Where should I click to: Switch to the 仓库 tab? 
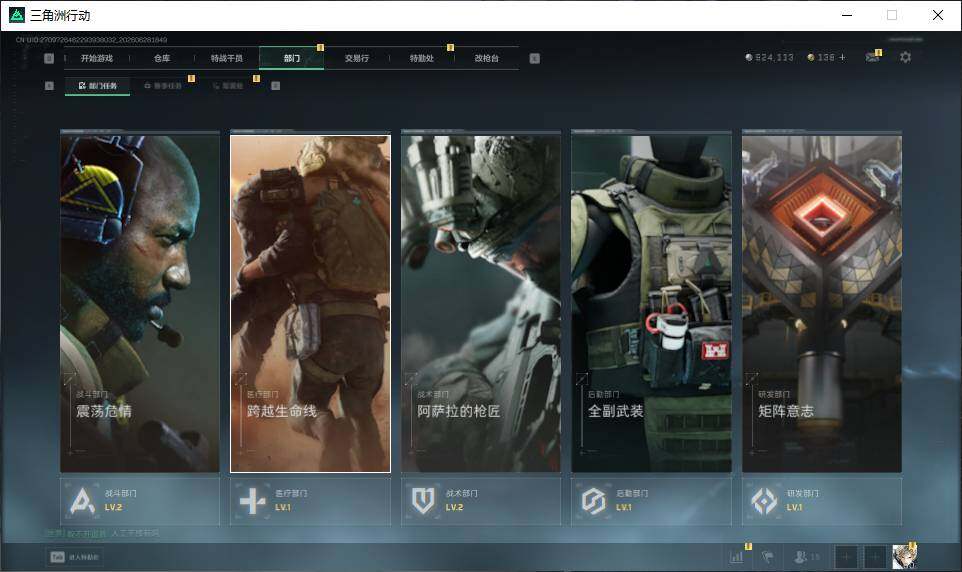[x=162, y=58]
